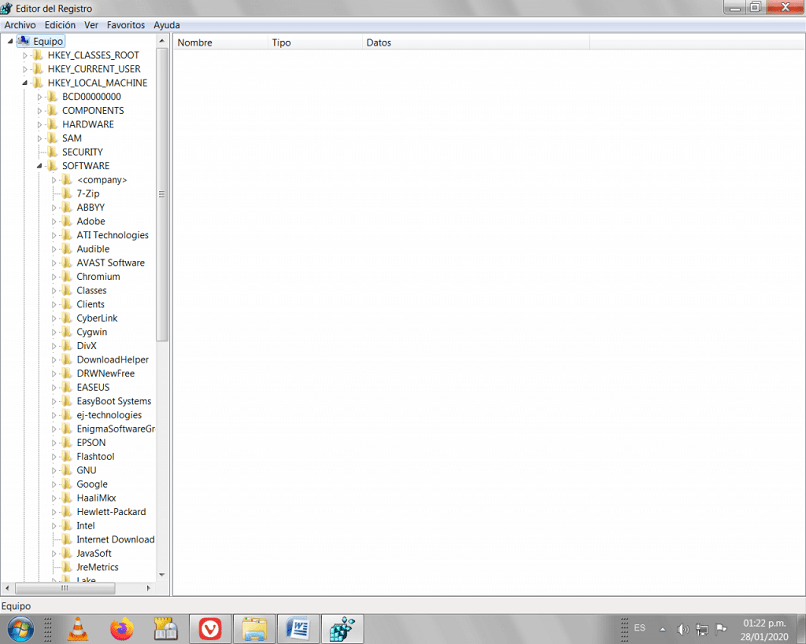Open VLC media player from taskbar
This screenshot has height=644, width=806.
coord(78,629)
